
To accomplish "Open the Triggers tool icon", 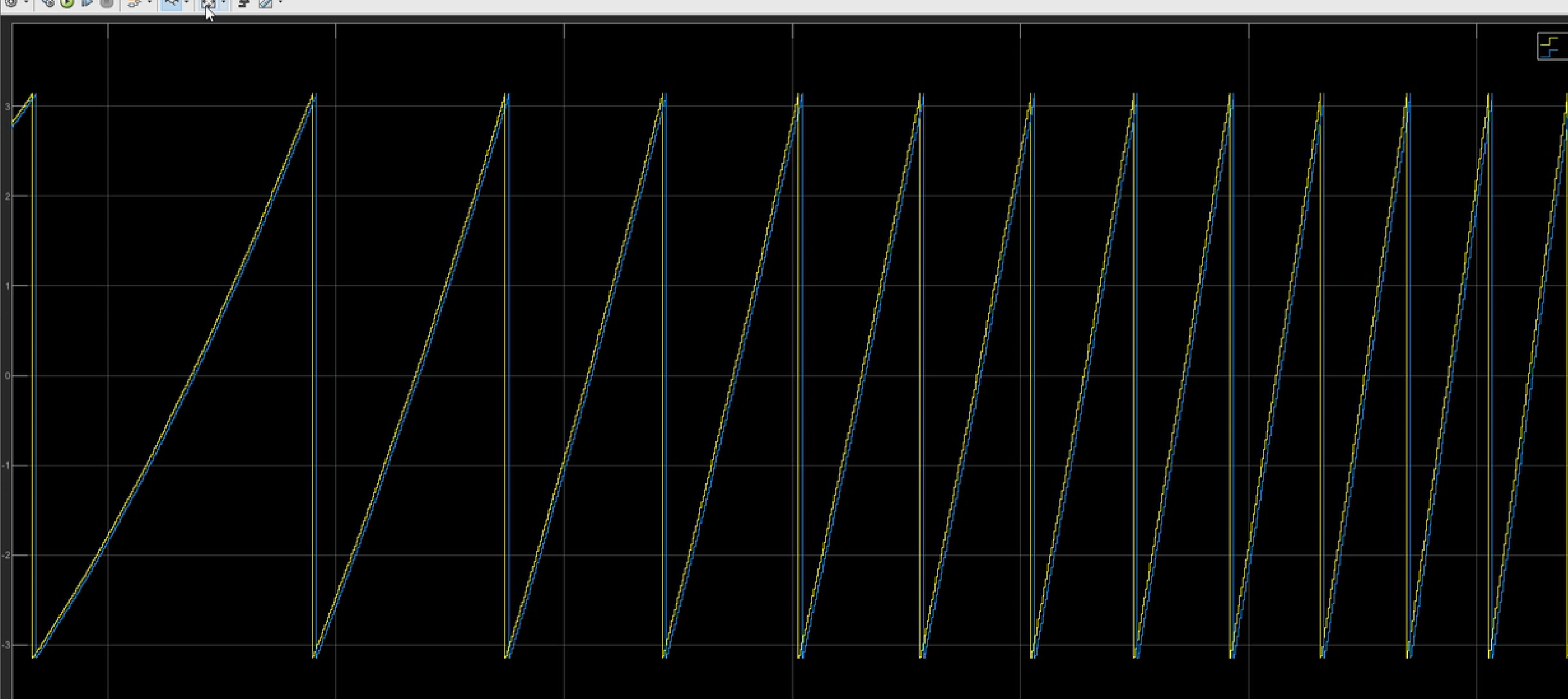I will coord(244,3).
